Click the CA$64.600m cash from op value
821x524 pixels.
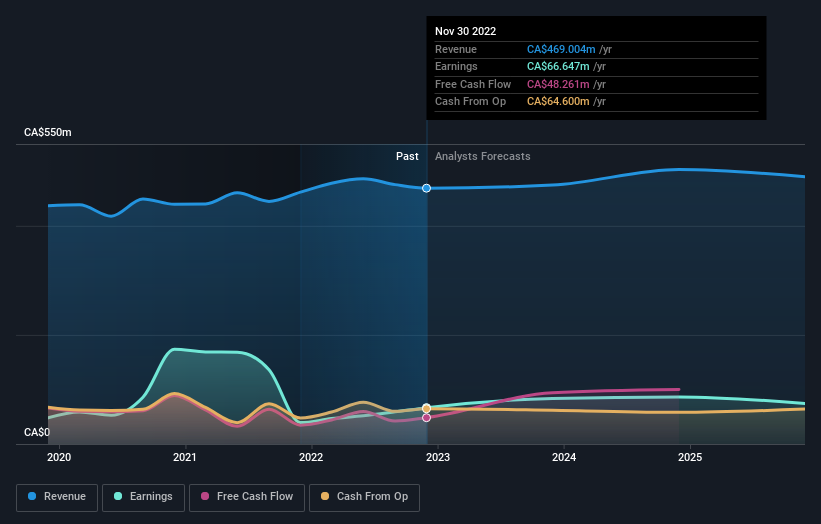pos(558,102)
